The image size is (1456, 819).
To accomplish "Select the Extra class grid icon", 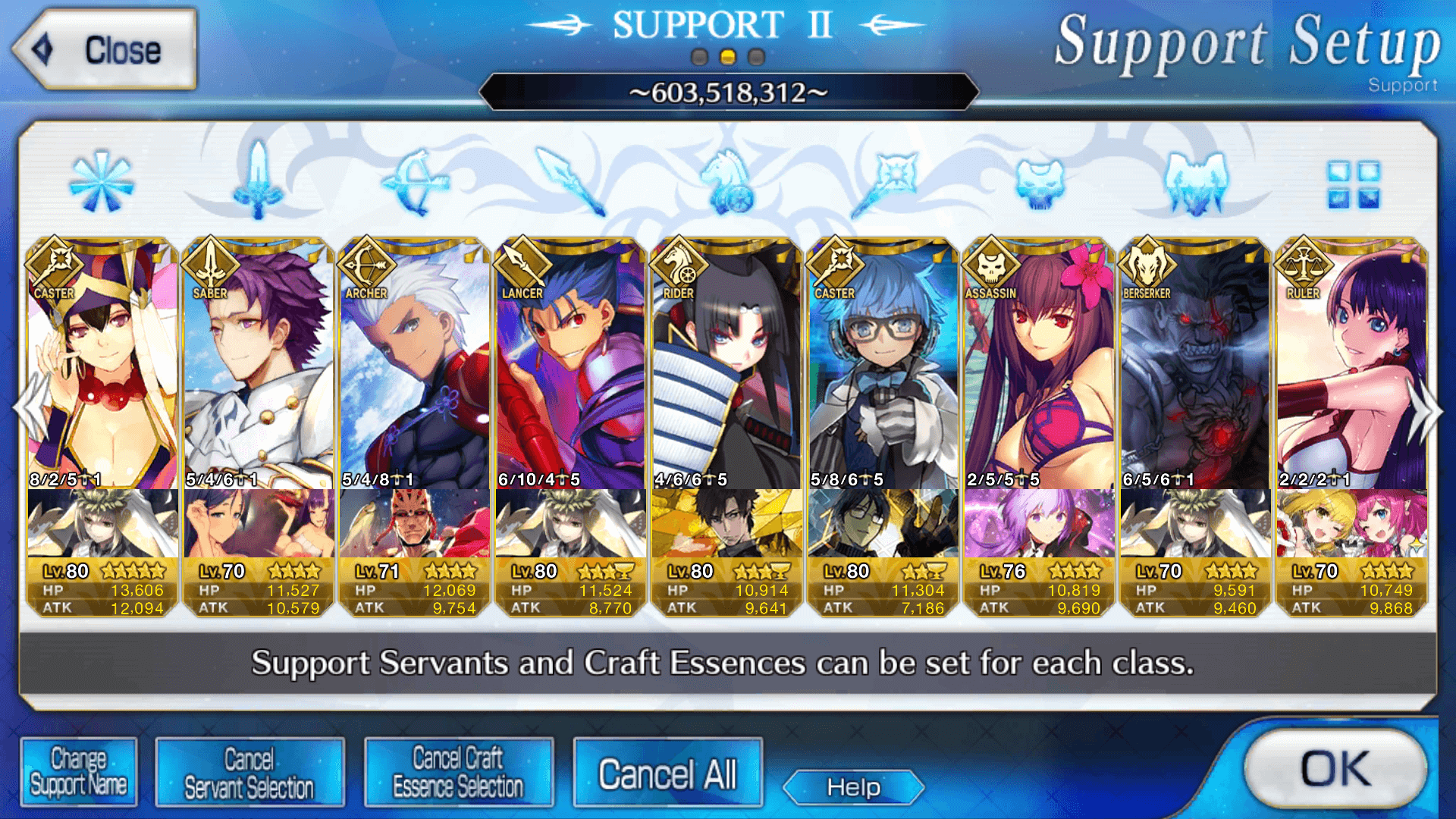I will tap(1353, 184).
